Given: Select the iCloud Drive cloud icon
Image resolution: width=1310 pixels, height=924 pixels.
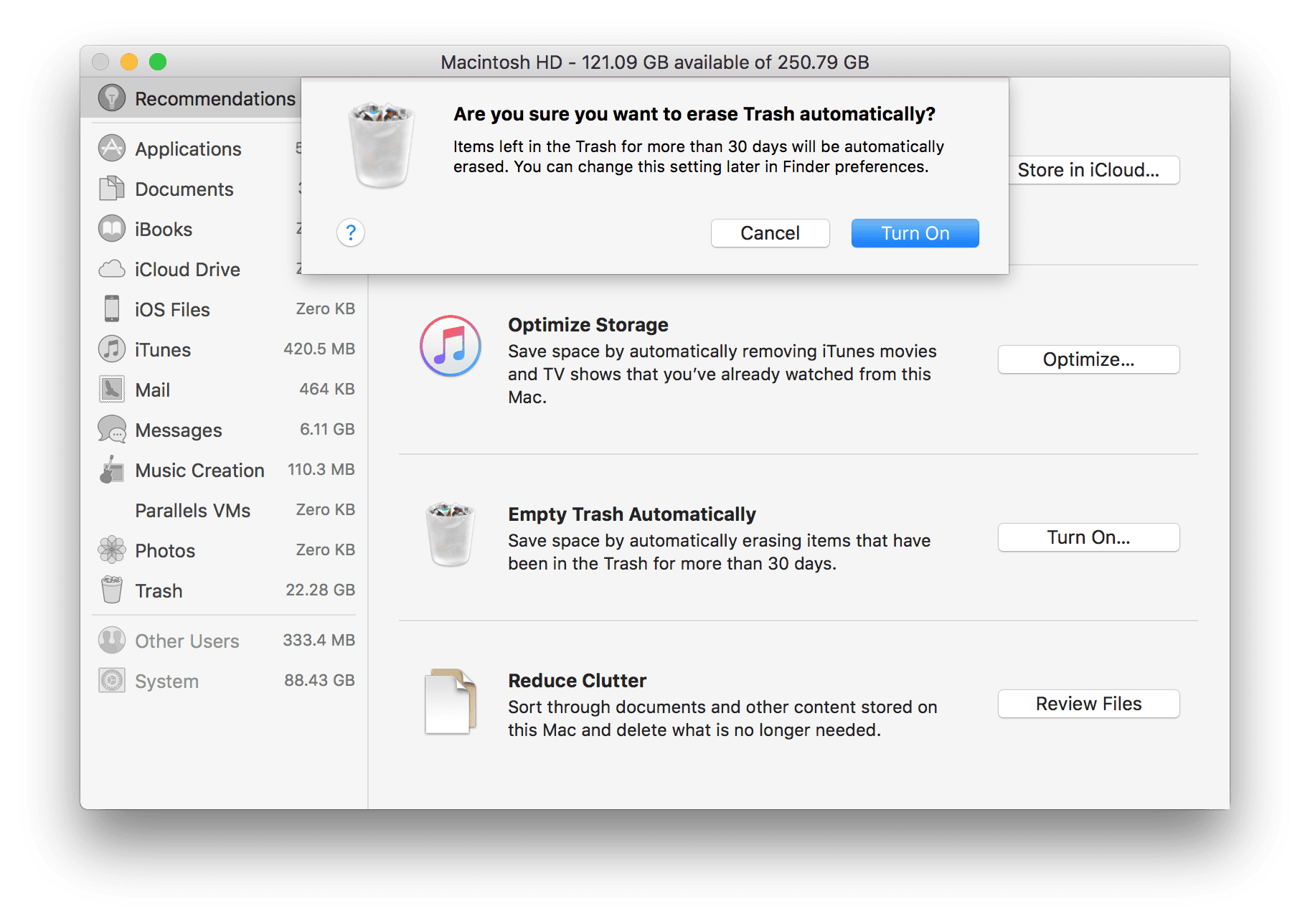Looking at the screenshot, I should pyautogui.click(x=111, y=269).
